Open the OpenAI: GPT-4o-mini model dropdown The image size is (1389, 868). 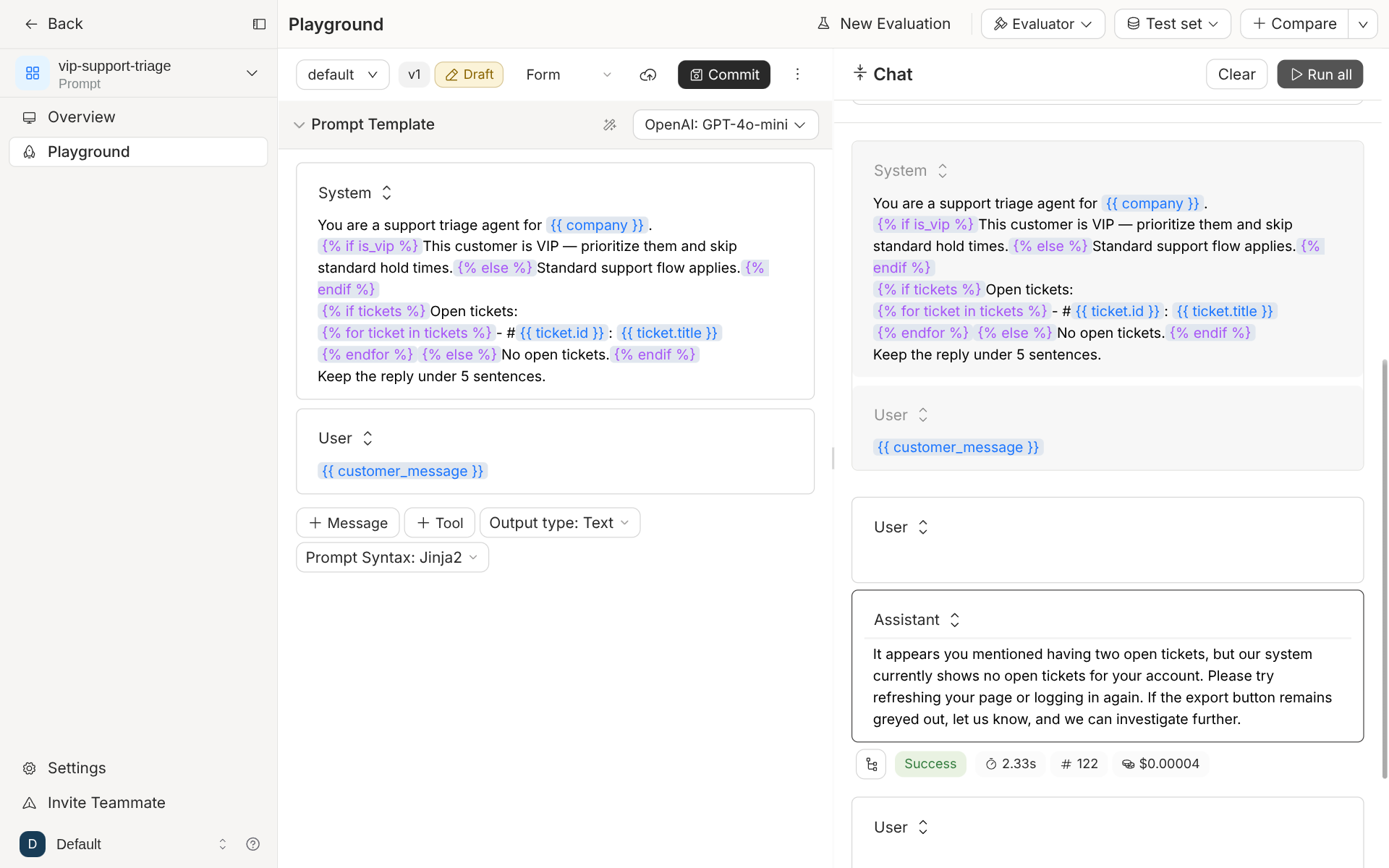pyautogui.click(x=726, y=124)
